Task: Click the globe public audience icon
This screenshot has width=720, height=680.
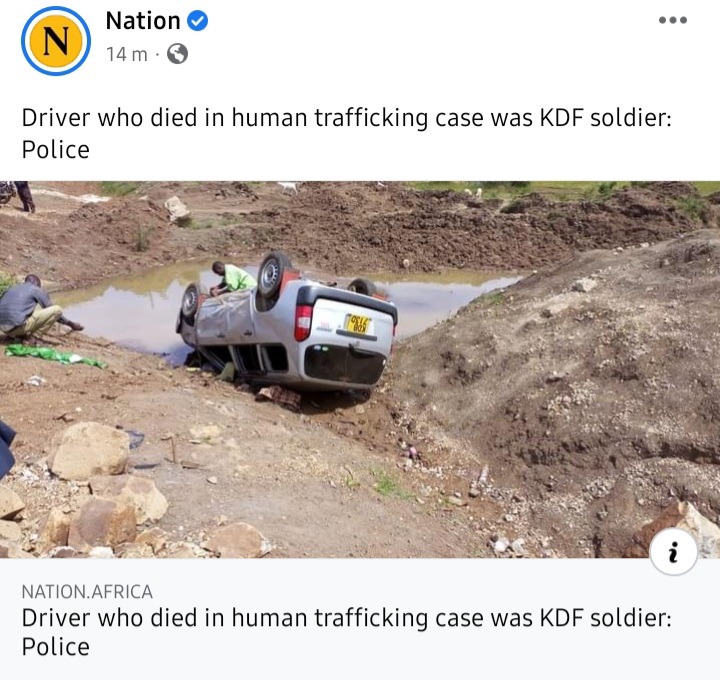Action: click(177, 54)
